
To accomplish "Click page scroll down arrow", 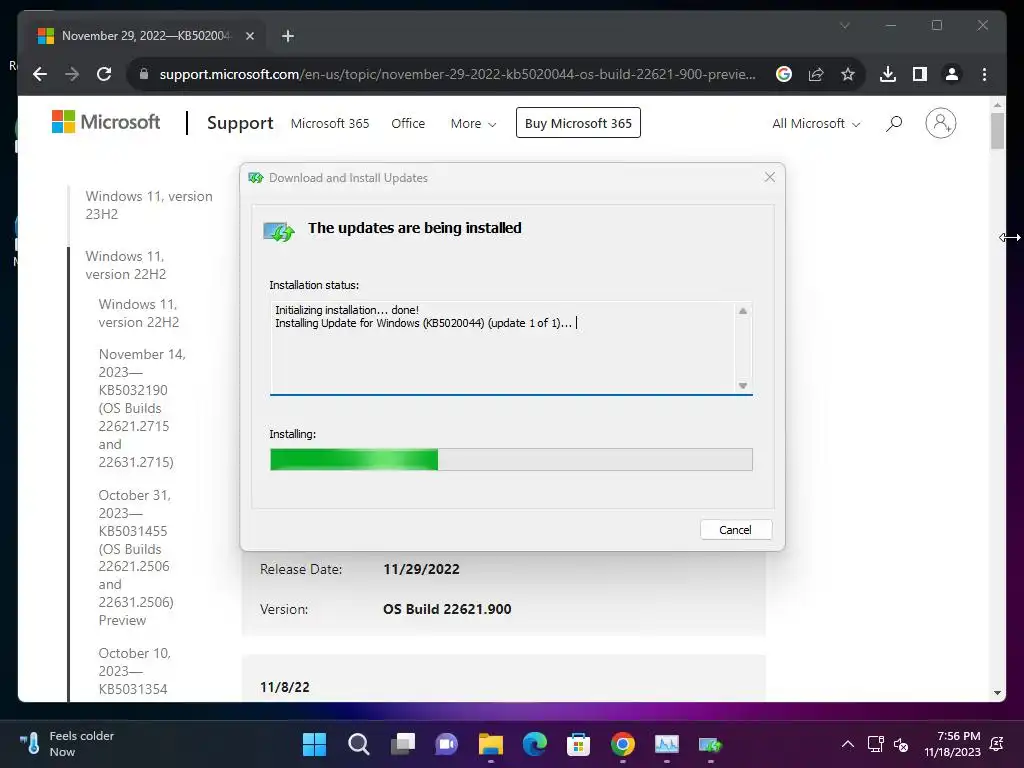I will (997, 693).
